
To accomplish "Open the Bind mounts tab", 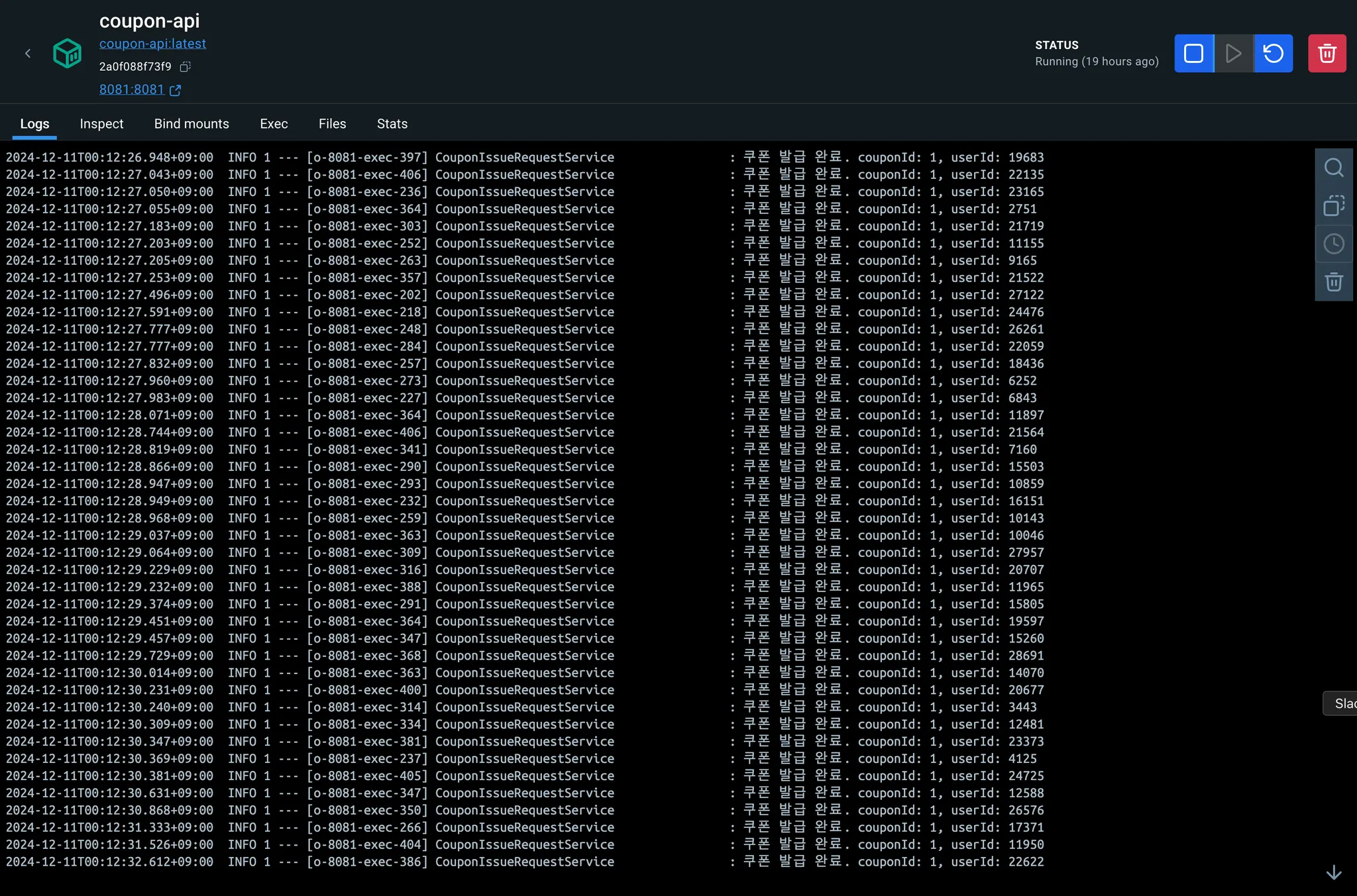I will (x=191, y=124).
